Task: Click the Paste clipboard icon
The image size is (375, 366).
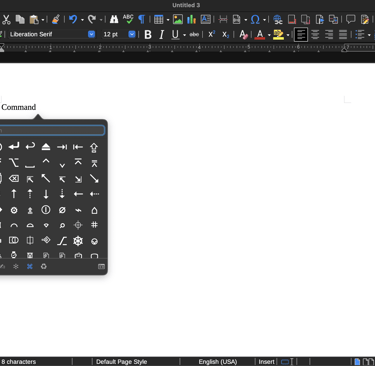Action: [x=34, y=20]
